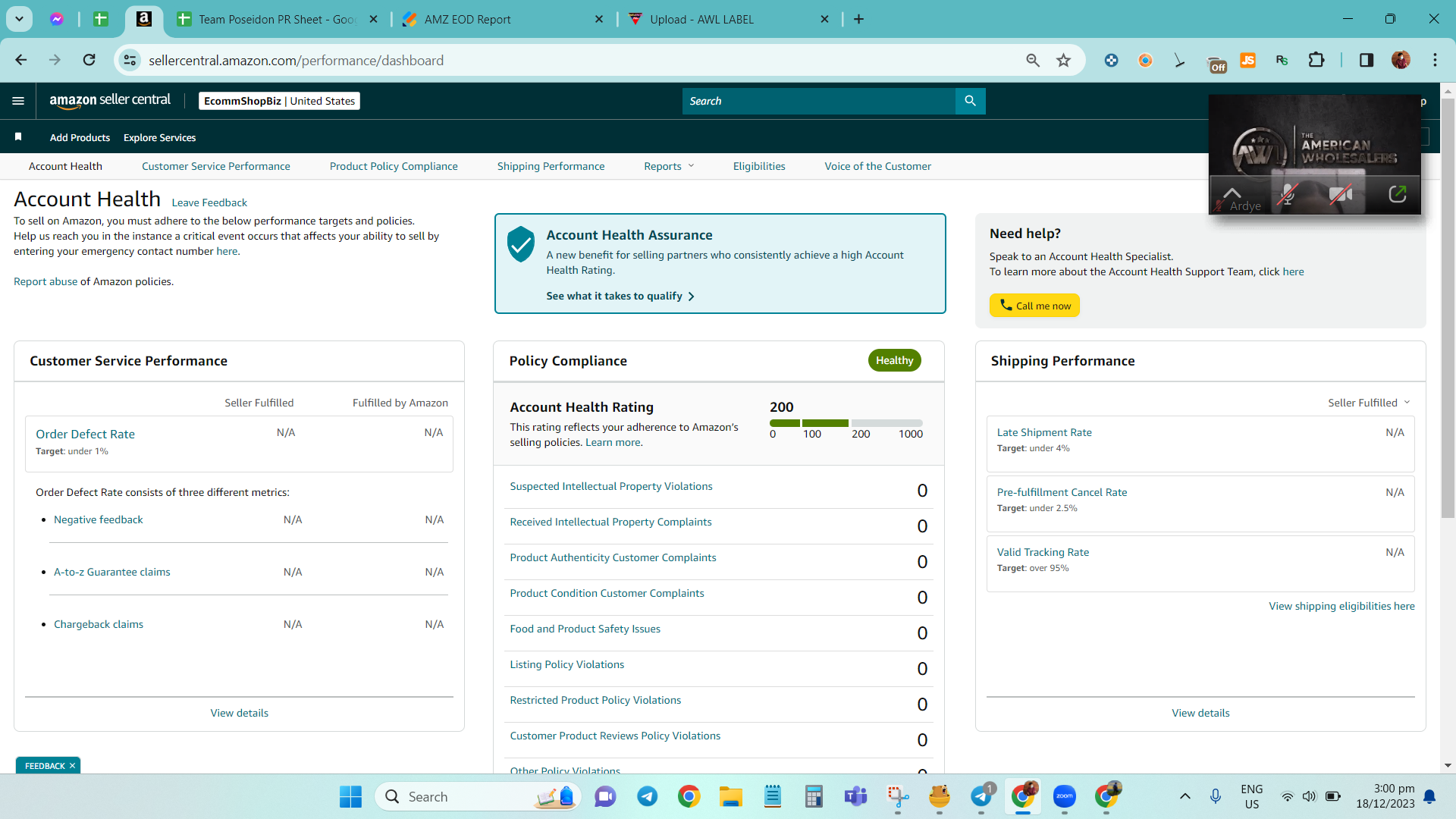Viewport: 1456px width, 819px height.
Task: Open the A-to-z Guarantee claims link
Action: [112, 572]
